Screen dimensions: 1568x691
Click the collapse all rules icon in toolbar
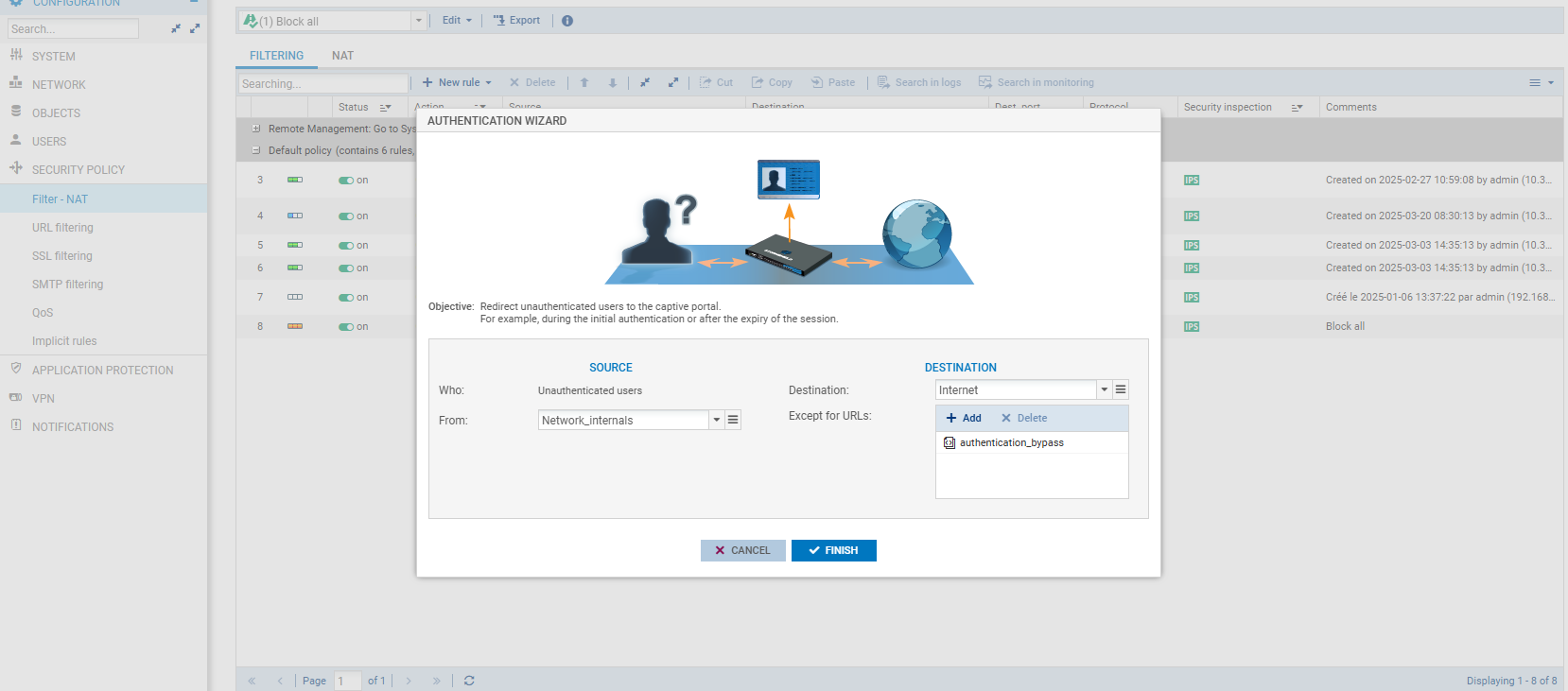645,83
